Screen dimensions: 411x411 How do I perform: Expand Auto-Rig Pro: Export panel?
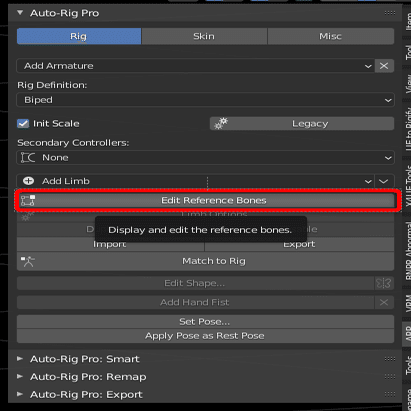[x=20, y=394]
